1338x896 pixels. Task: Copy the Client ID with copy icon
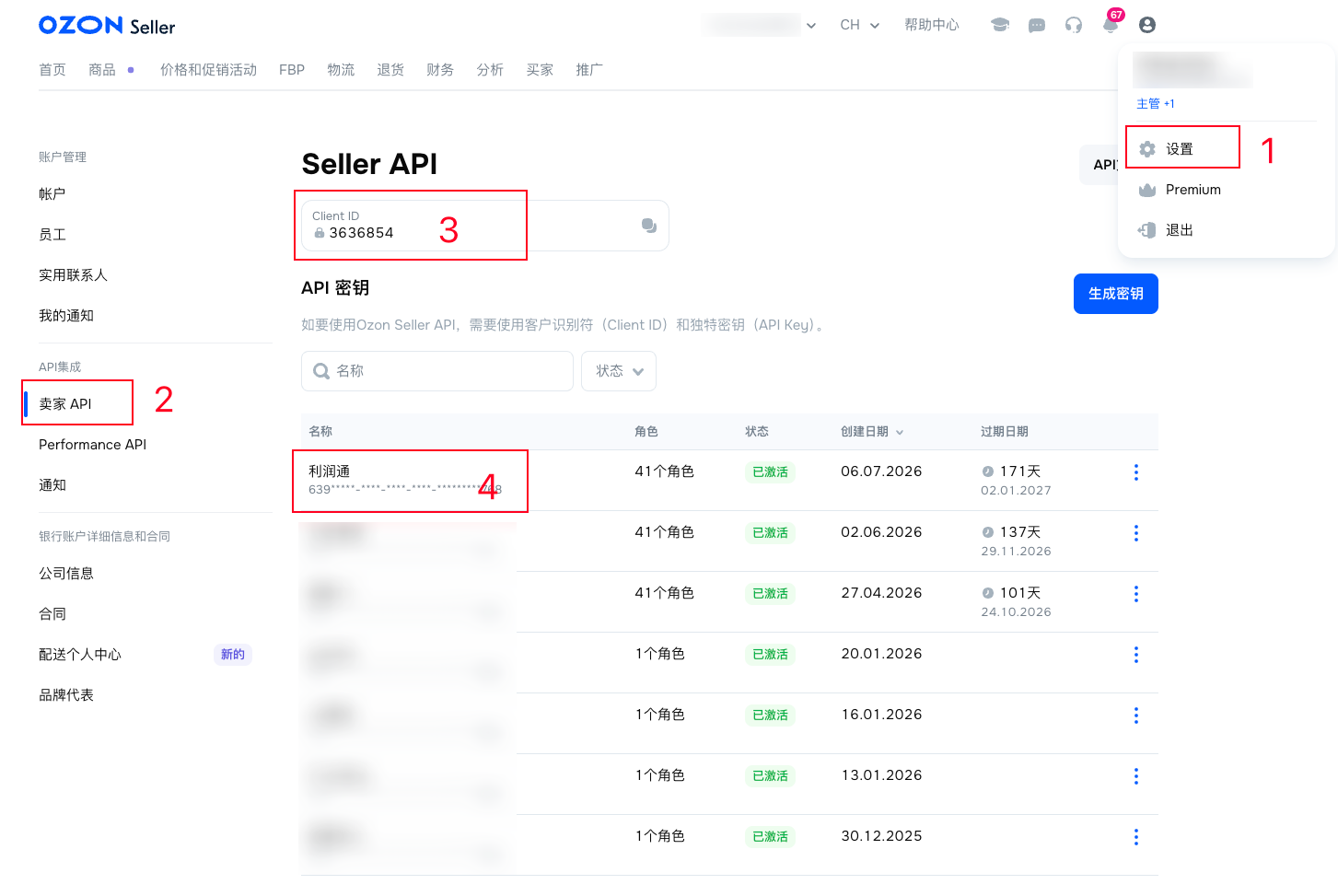pos(649,226)
